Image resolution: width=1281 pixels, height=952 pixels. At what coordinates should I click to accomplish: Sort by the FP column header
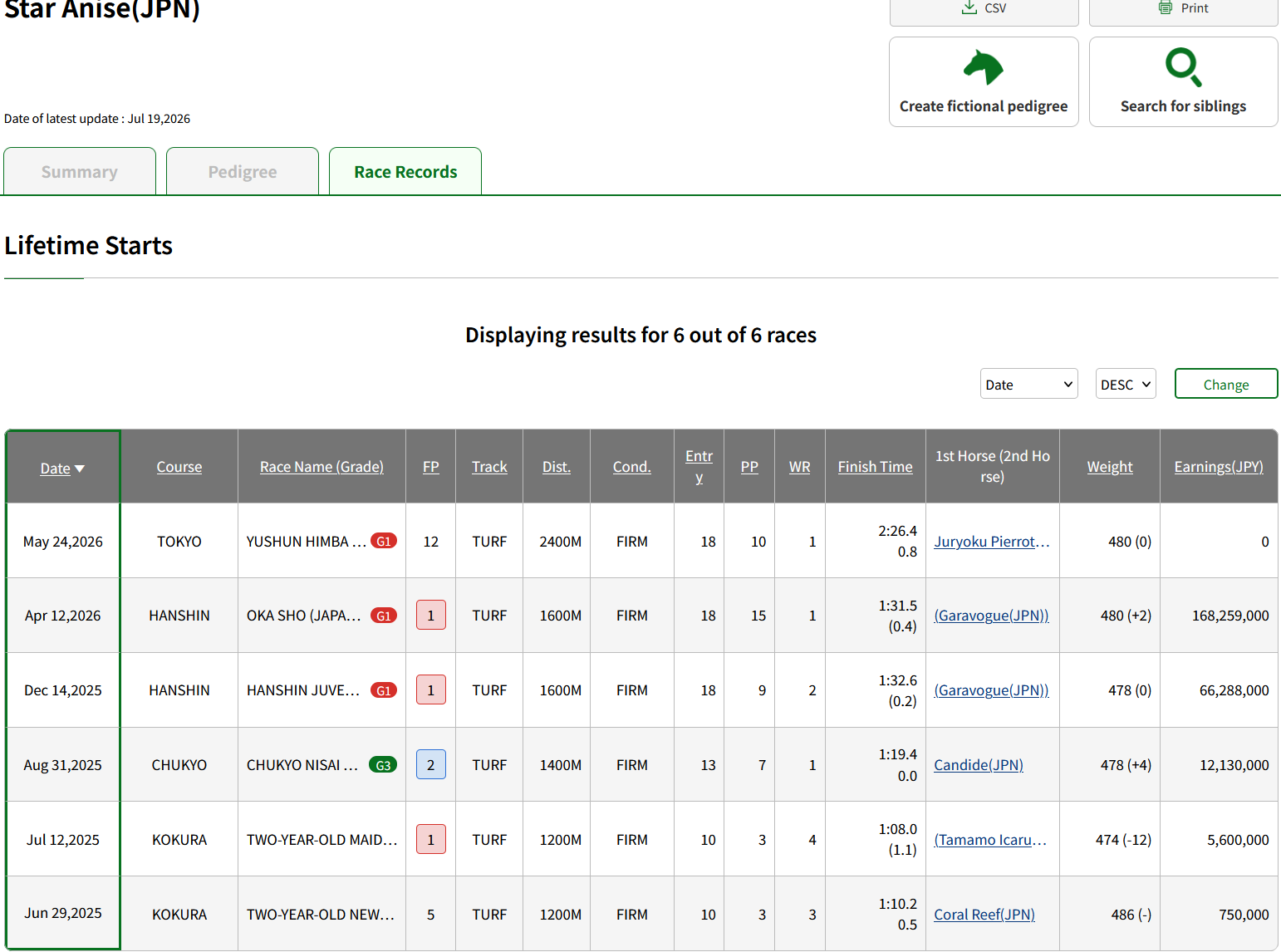pyautogui.click(x=430, y=466)
